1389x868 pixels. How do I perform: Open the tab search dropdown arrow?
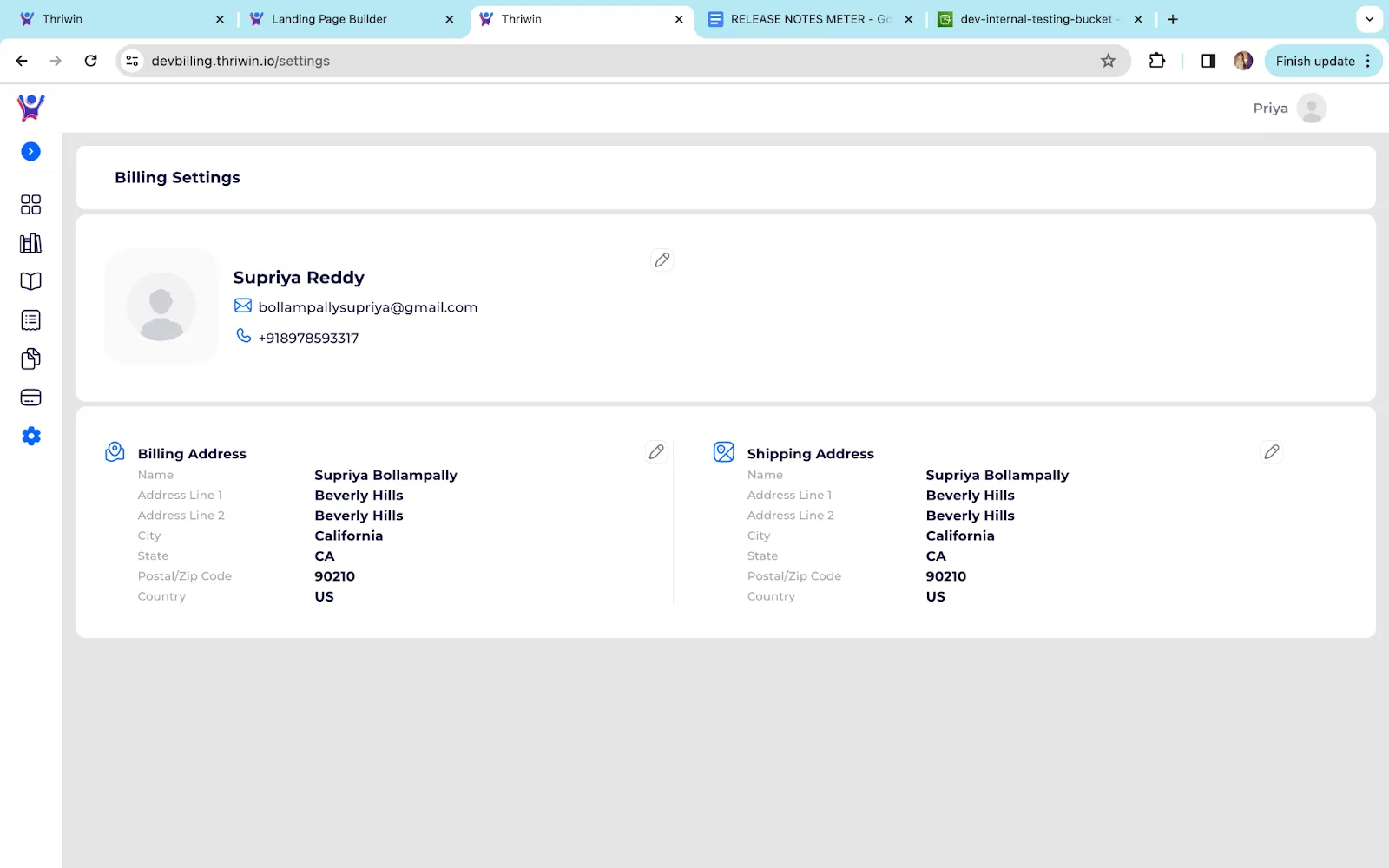pyautogui.click(x=1369, y=19)
